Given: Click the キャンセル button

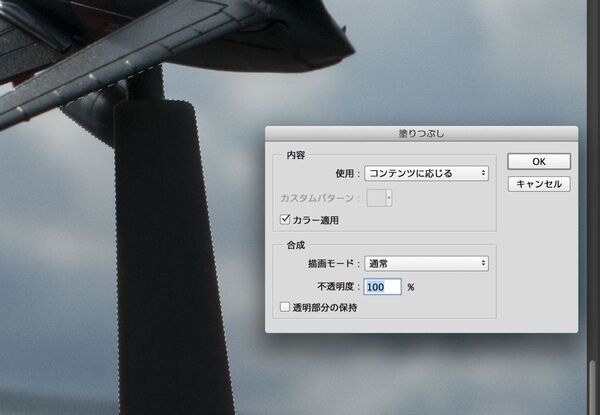Looking at the screenshot, I should tap(539, 184).
